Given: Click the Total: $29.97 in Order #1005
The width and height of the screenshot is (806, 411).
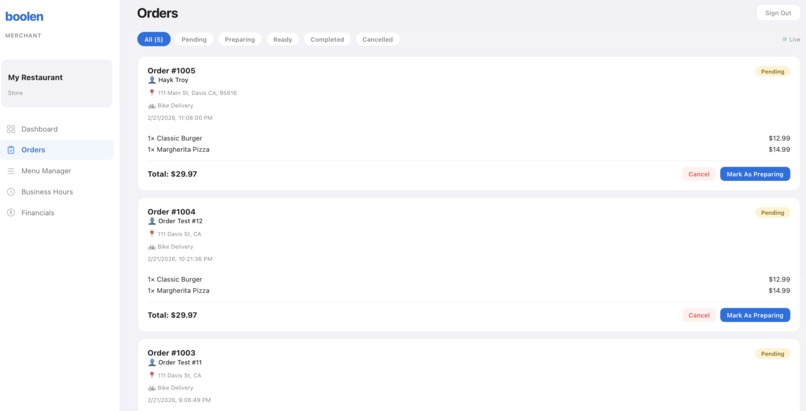Looking at the screenshot, I should [x=172, y=174].
